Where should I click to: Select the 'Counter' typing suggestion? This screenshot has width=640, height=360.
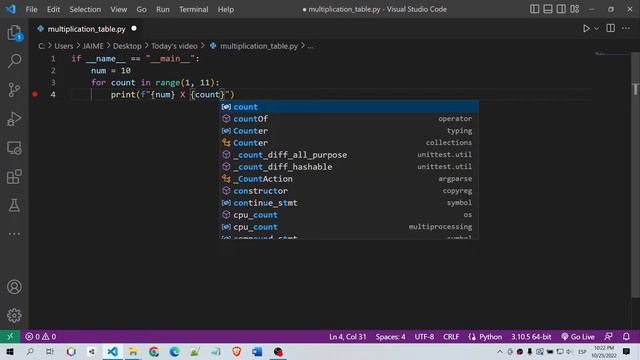point(349,131)
